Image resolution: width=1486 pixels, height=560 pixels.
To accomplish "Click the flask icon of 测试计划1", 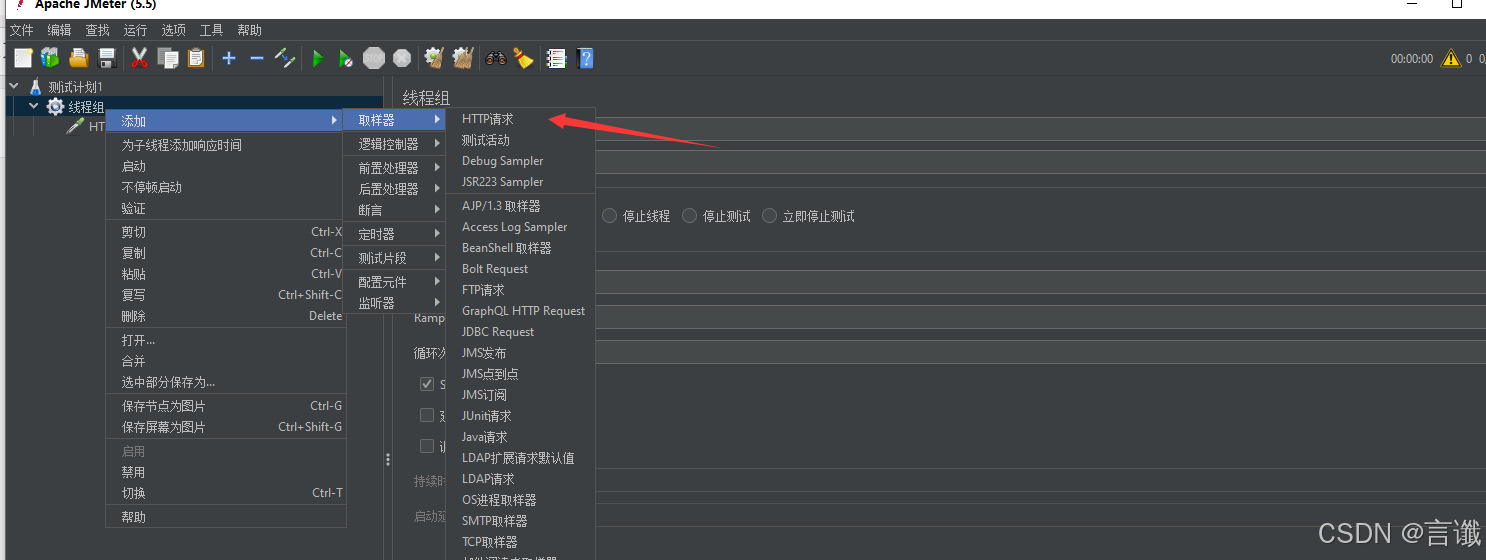I will coord(35,87).
